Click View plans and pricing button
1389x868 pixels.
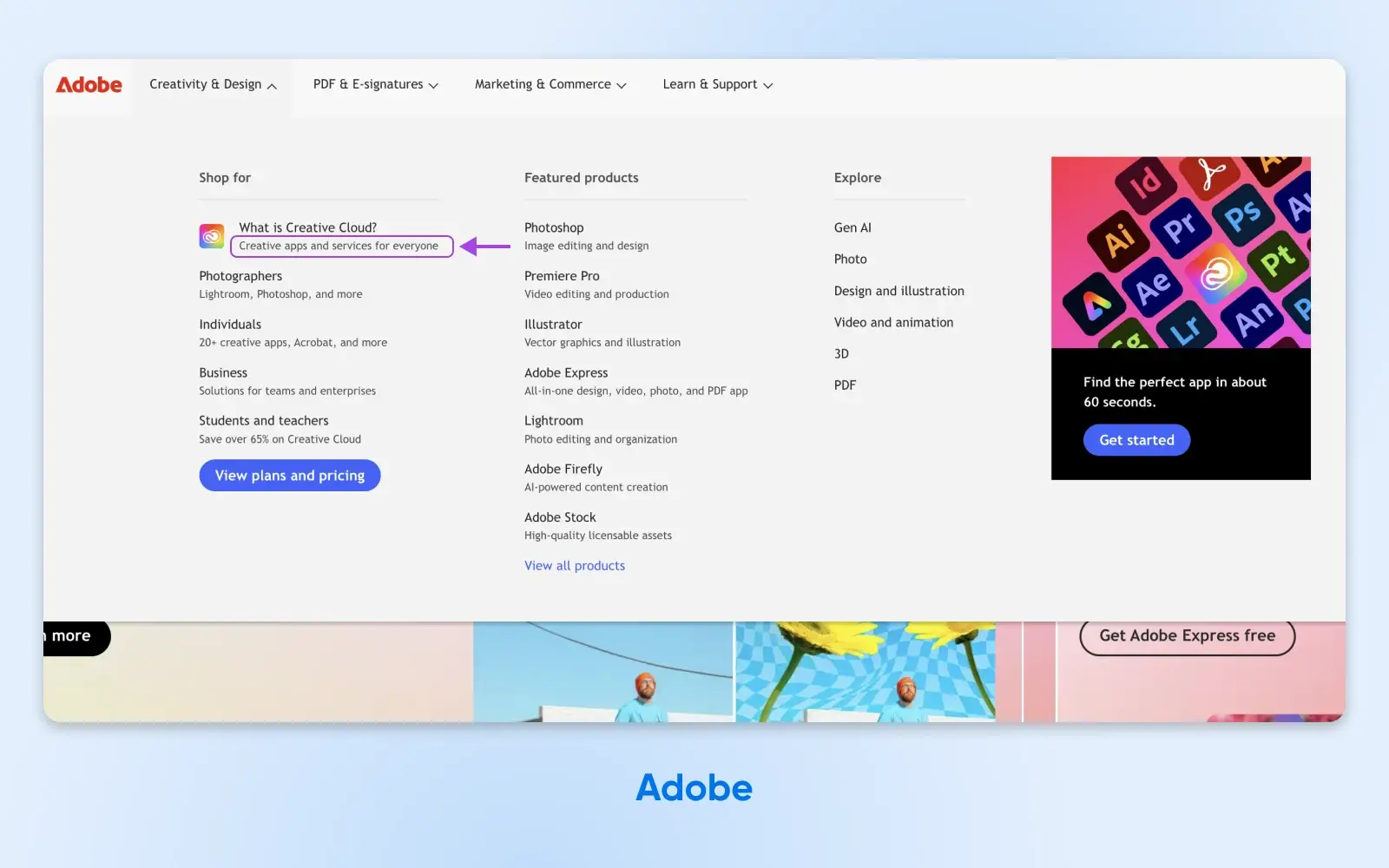tap(290, 476)
